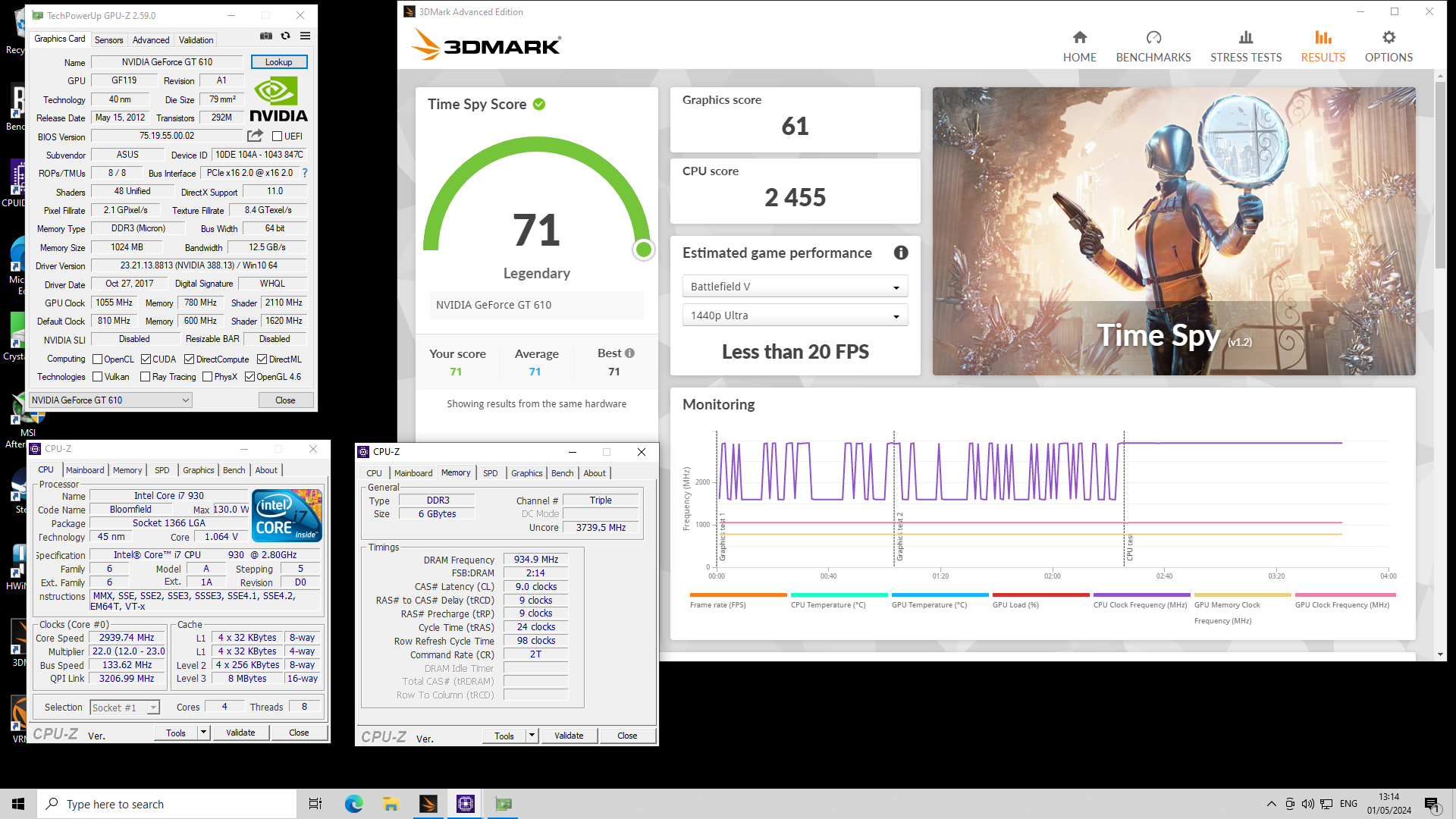Screen dimensions: 1456x819
Task: Open the Mainboard tab in left CPU-Z
Action: (x=85, y=470)
